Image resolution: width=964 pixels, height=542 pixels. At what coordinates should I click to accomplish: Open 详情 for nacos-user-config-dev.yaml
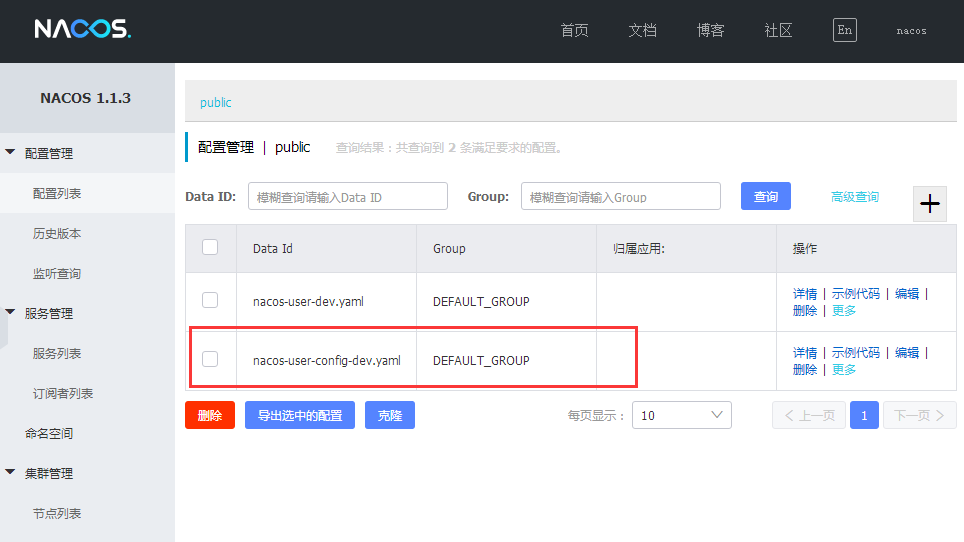805,353
